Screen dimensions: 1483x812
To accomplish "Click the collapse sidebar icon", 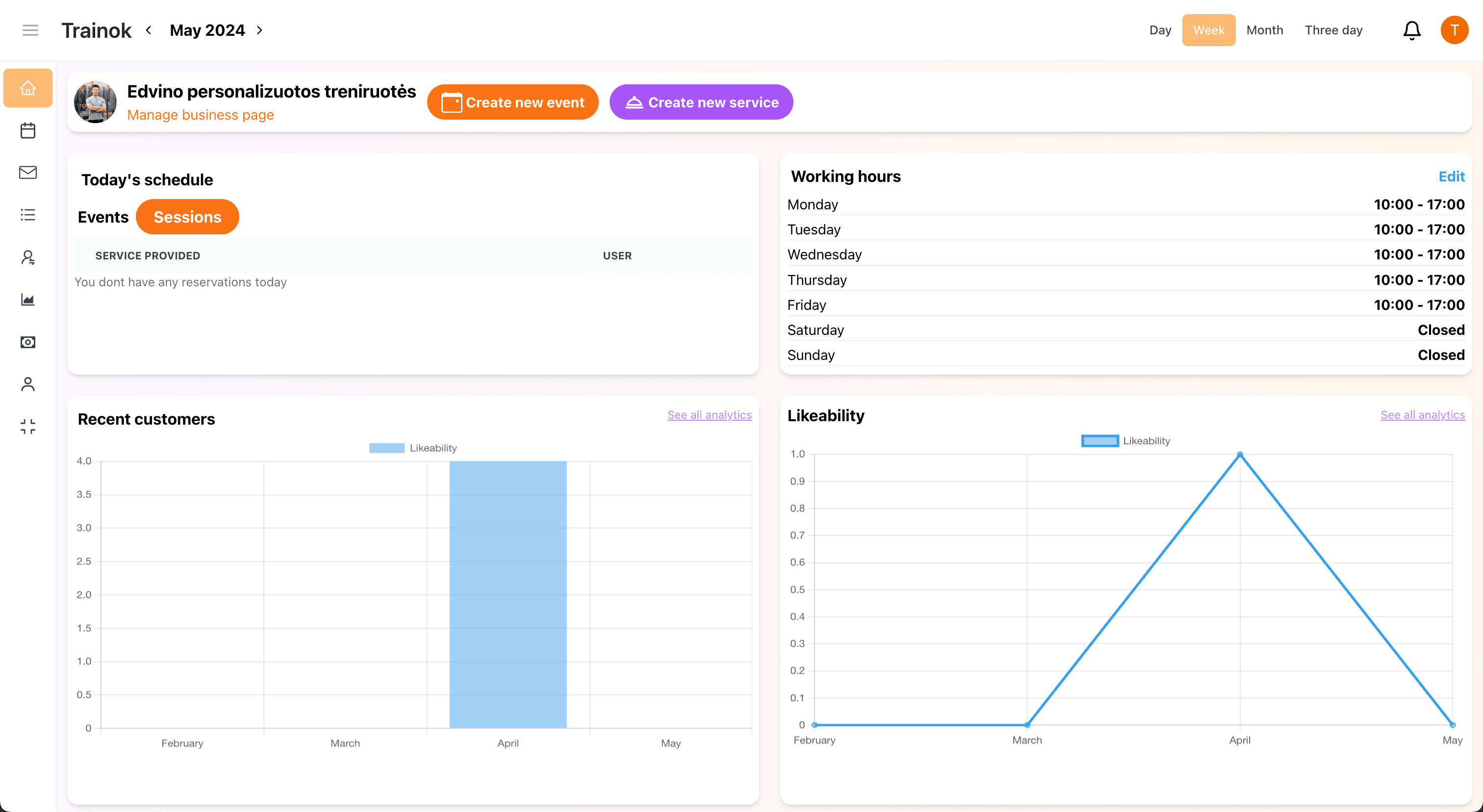I will 27,427.
